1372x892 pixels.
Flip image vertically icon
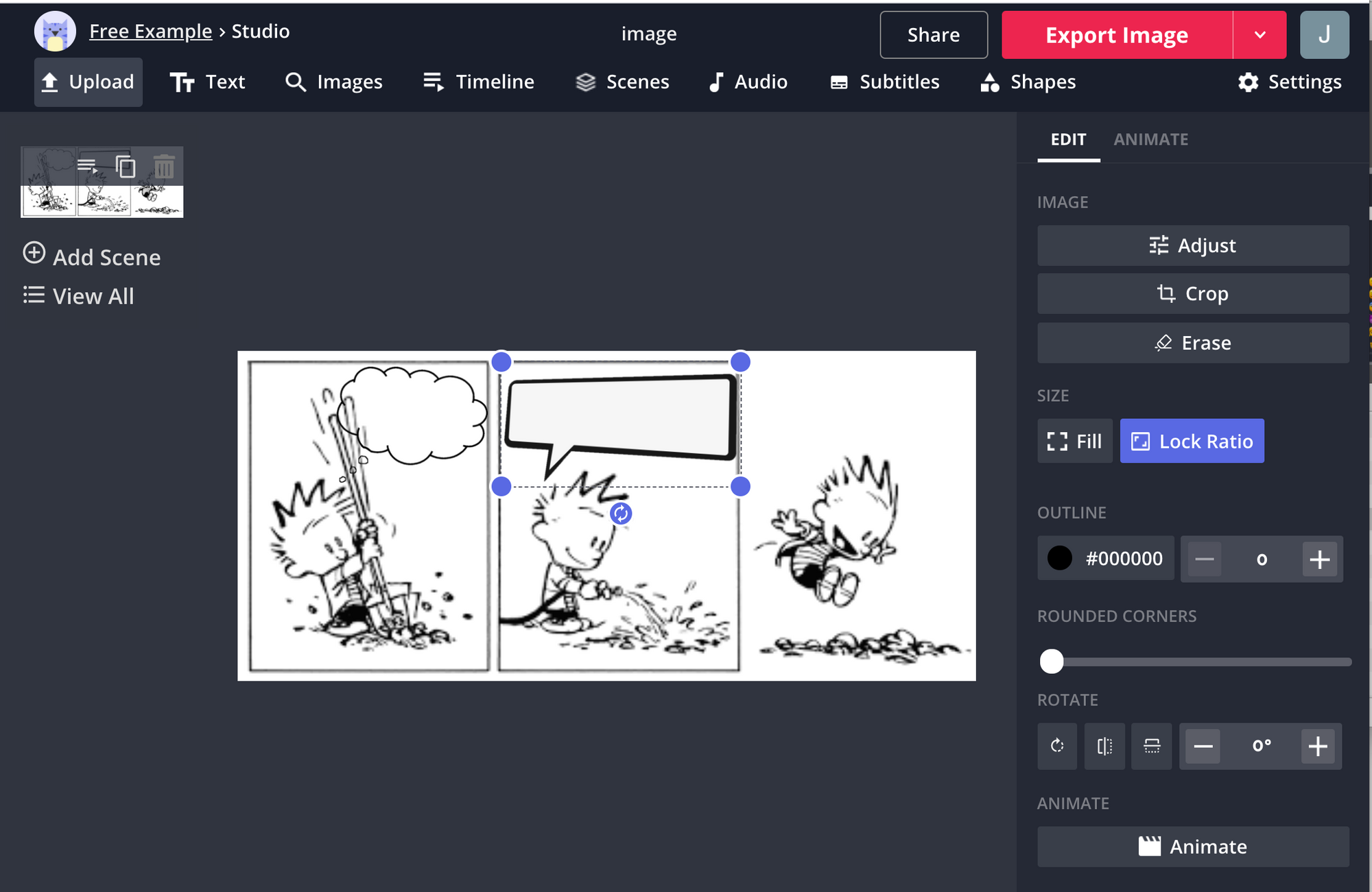coord(1152,746)
